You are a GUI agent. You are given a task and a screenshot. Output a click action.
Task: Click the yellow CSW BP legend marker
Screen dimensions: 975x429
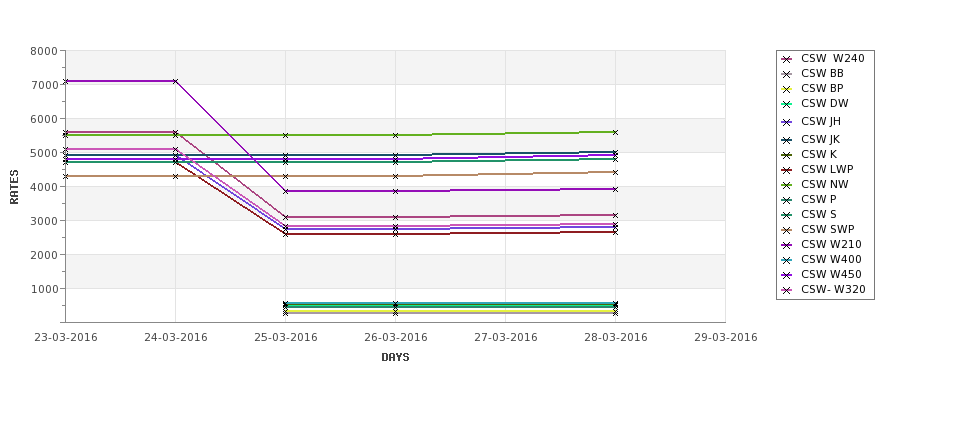[x=787, y=89]
